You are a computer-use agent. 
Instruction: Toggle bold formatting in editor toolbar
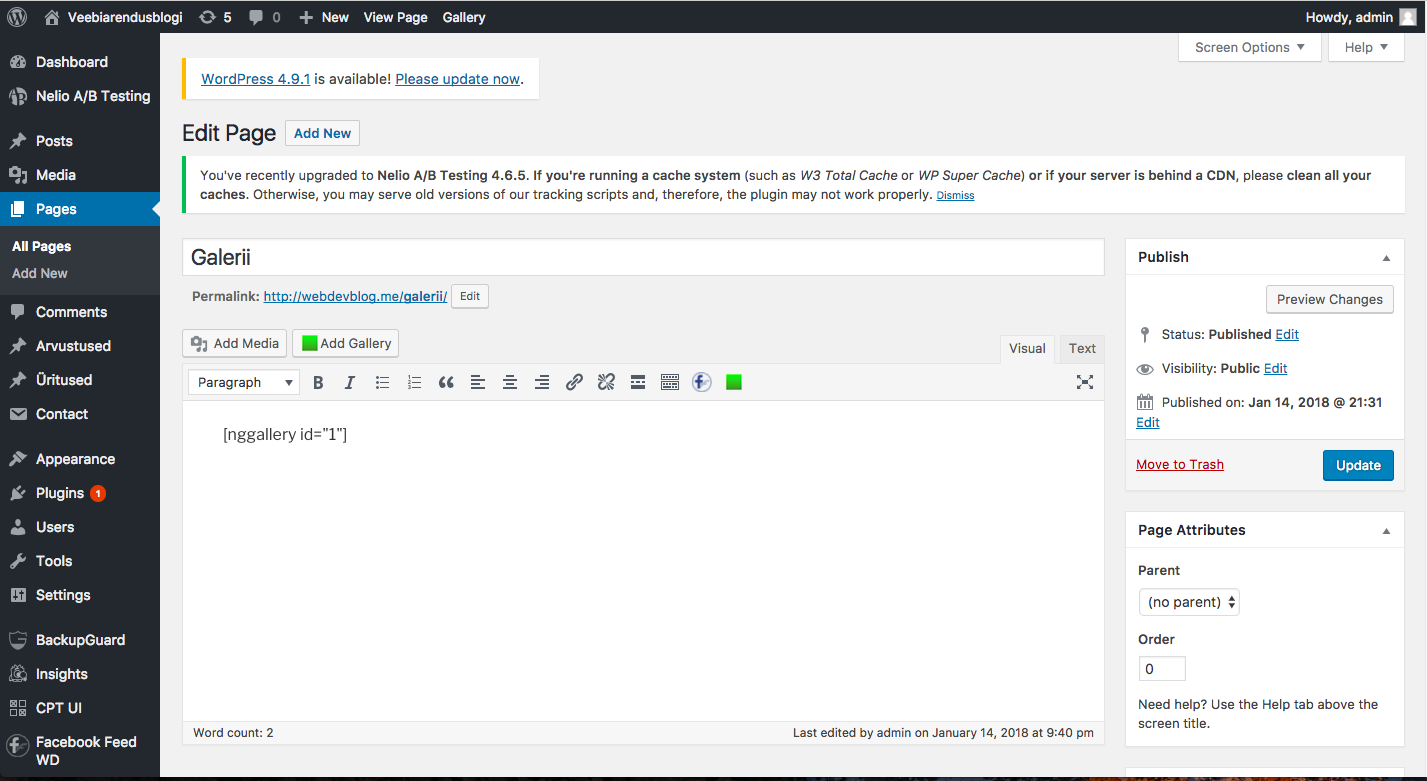pos(318,382)
